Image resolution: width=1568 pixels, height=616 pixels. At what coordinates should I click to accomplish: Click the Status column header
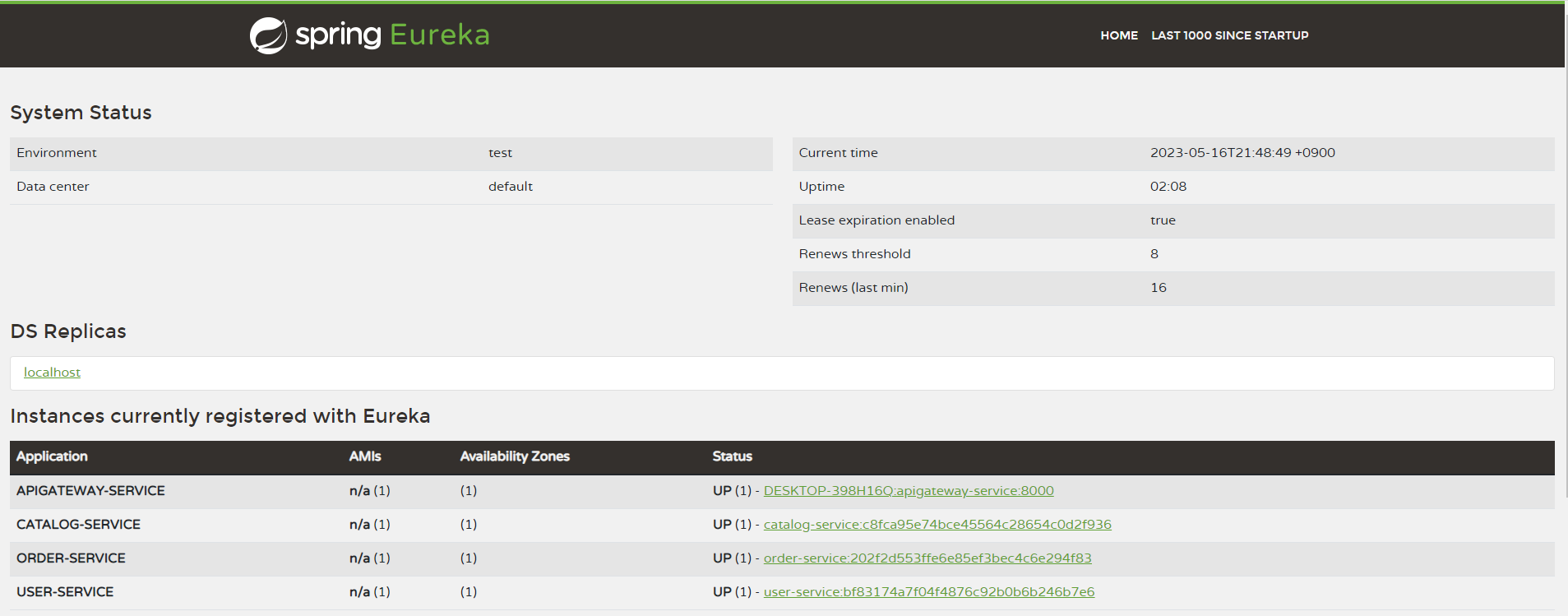pos(732,456)
